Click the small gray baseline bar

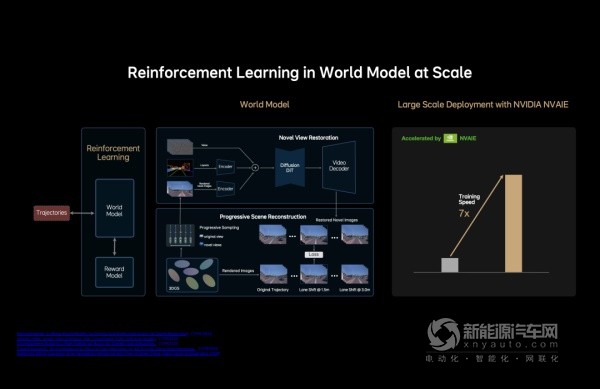(x=450, y=265)
